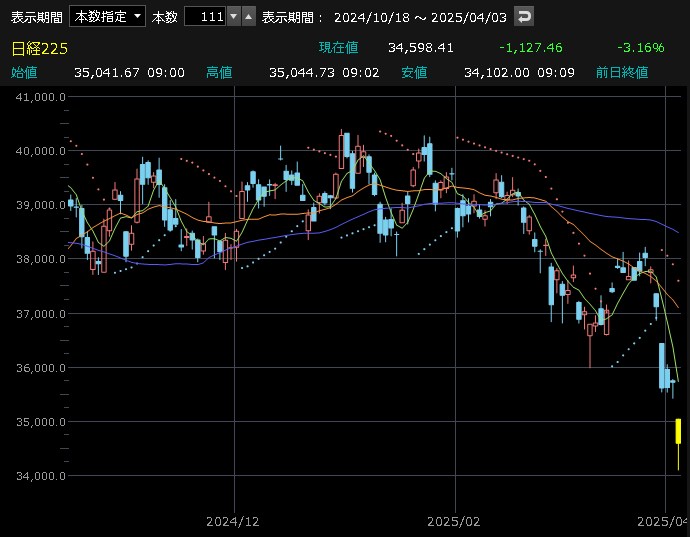Click the 38,000.0 price axis label
Viewport: 690px width, 537px height.
tap(40, 259)
